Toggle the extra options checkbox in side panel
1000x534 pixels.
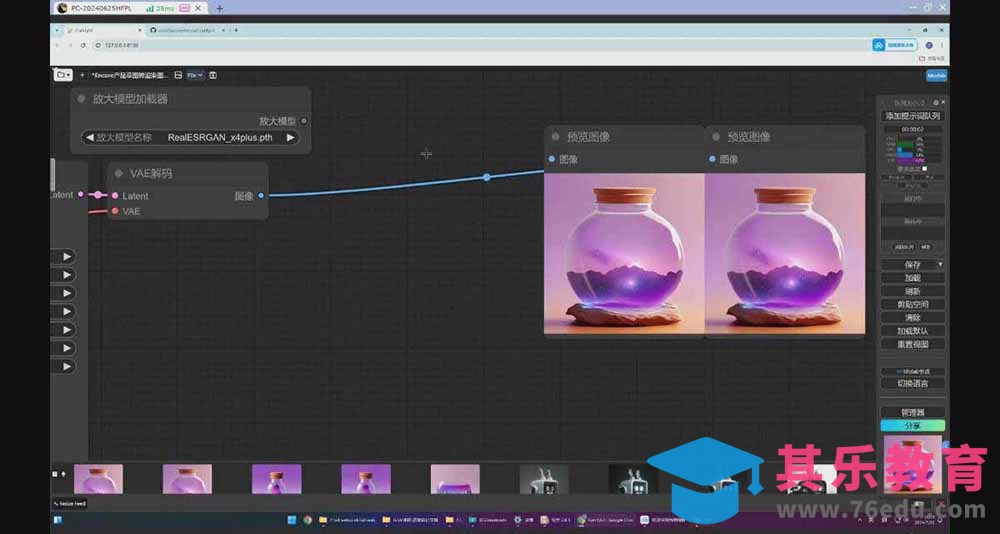[925, 169]
